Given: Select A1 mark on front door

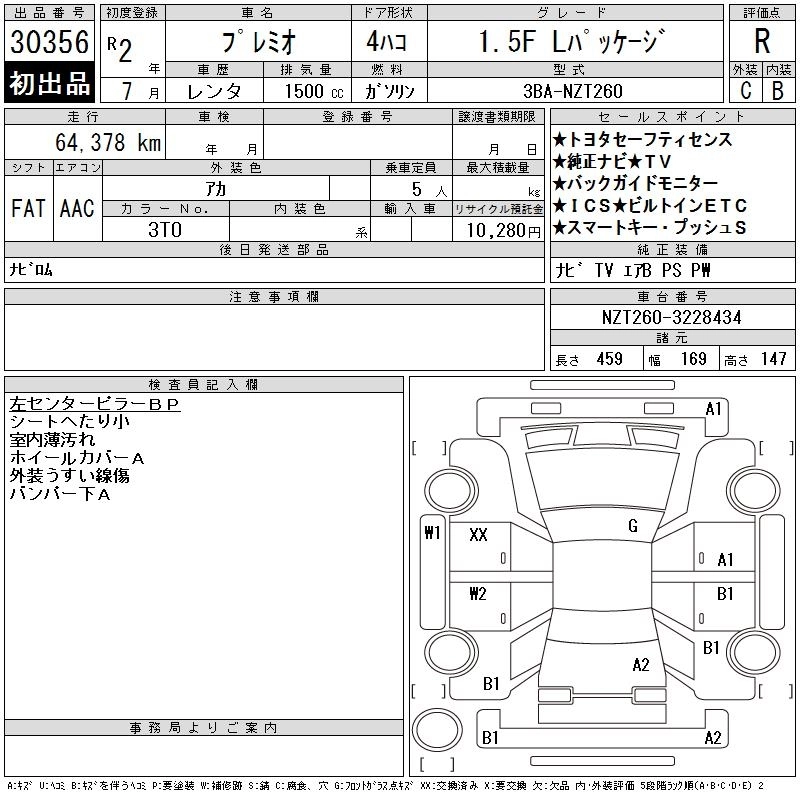Looking at the screenshot, I should [x=725, y=560].
